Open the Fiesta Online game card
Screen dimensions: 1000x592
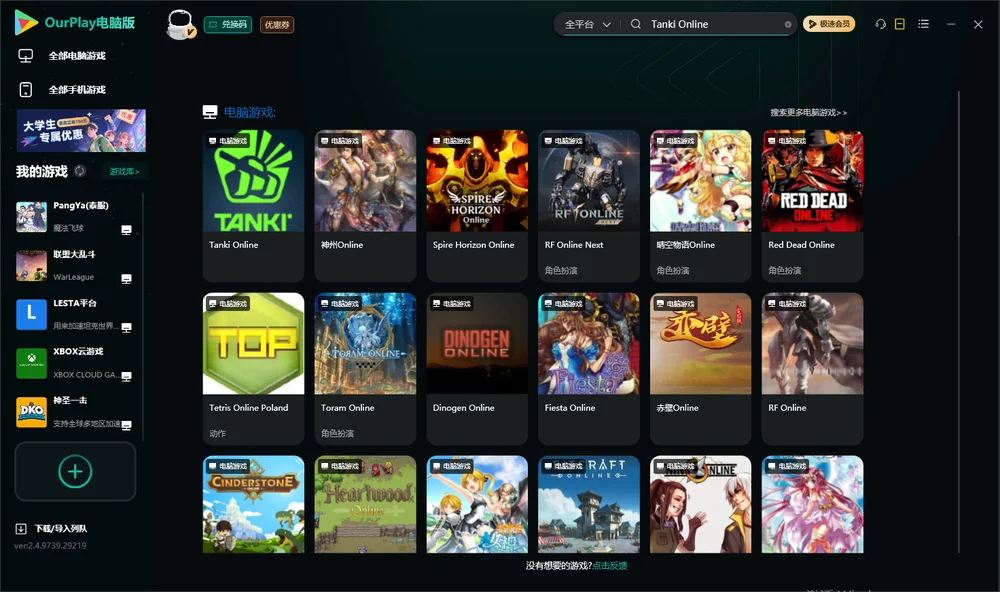589,368
